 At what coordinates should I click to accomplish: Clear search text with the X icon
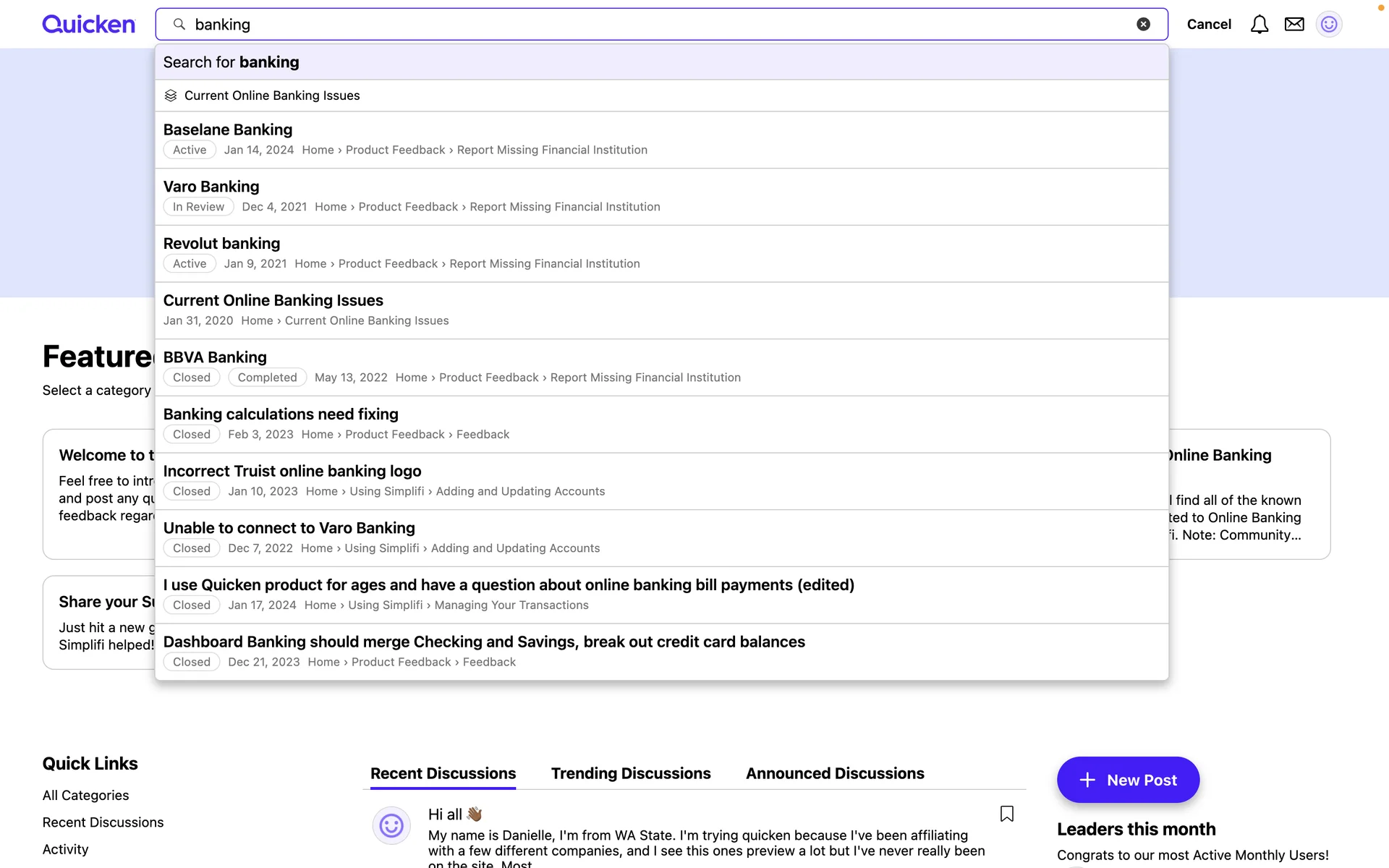(x=1143, y=25)
